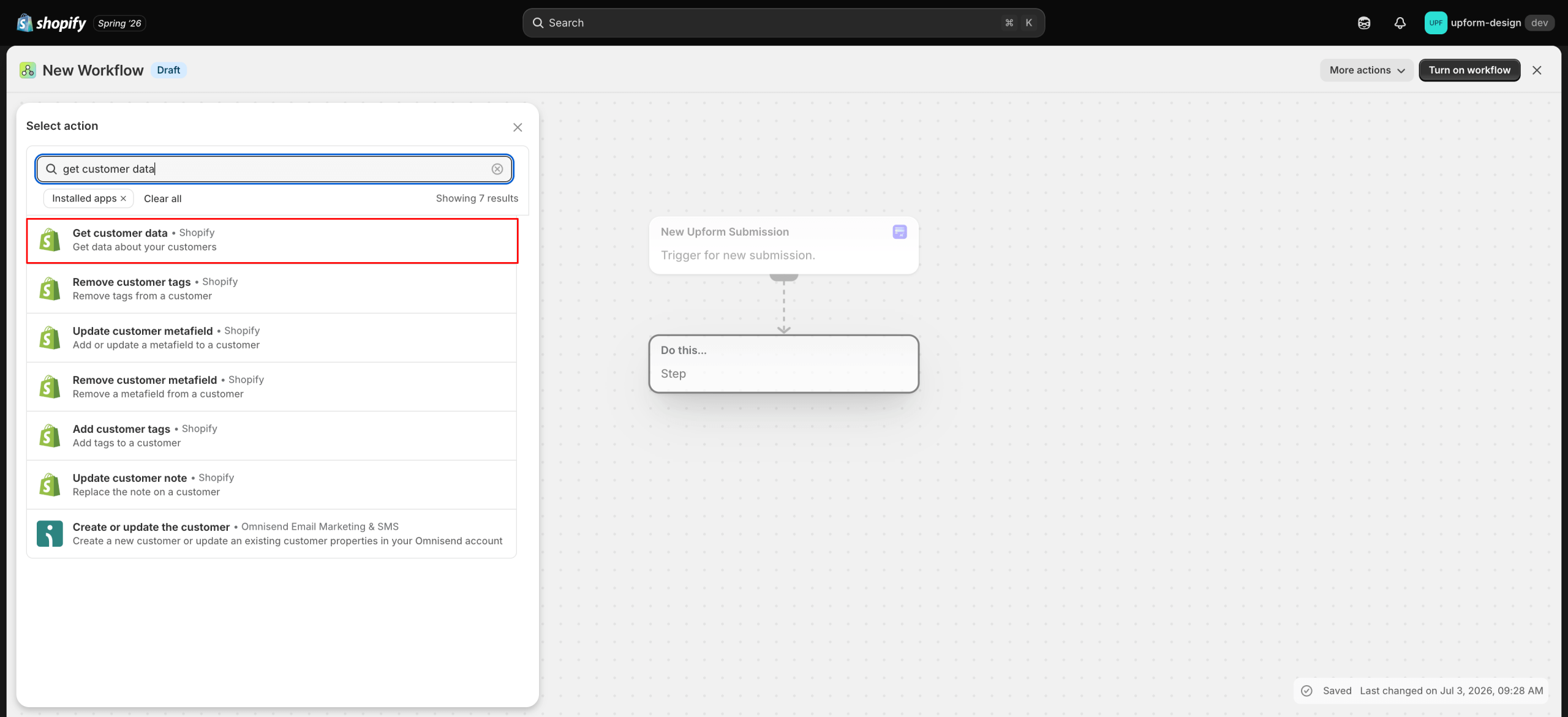
Task: Expand the More actions dropdown
Action: [1366, 70]
